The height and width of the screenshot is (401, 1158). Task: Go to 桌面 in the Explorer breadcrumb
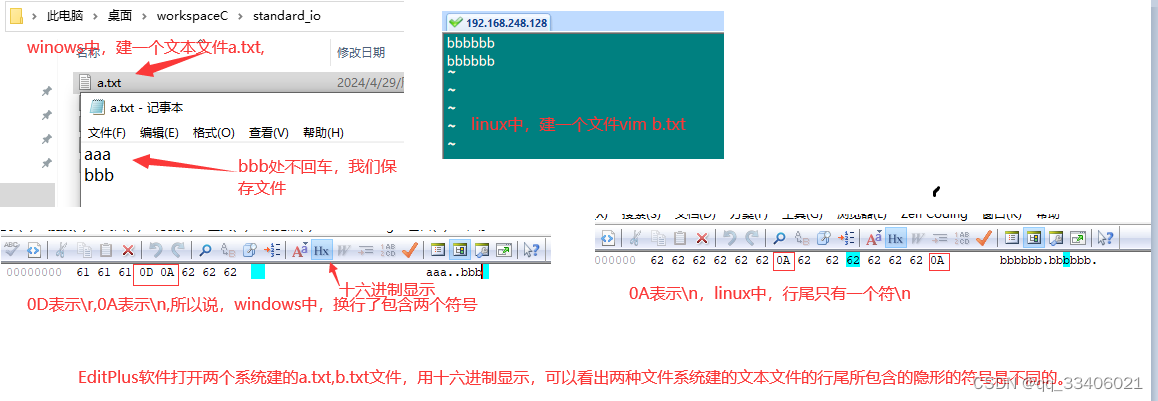120,16
